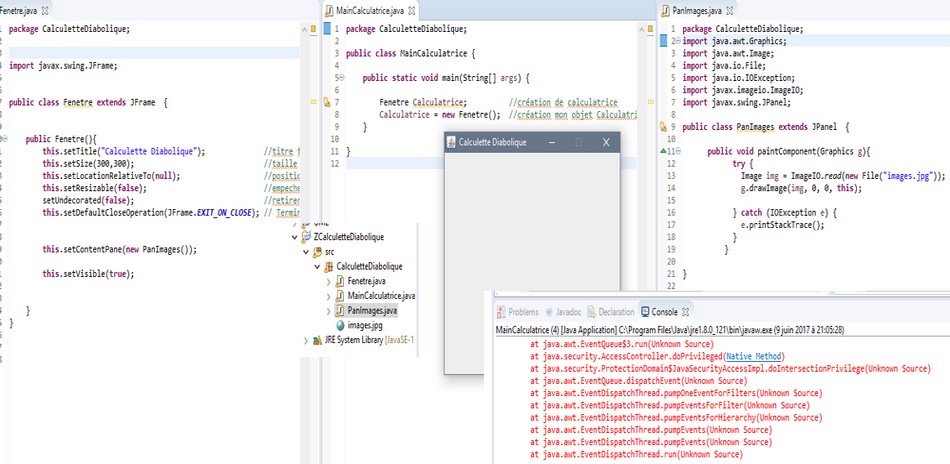This screenshot has width=950, height=464.
Task: Click warning icon beside PanImages class declaration
Action: (664, 127)
